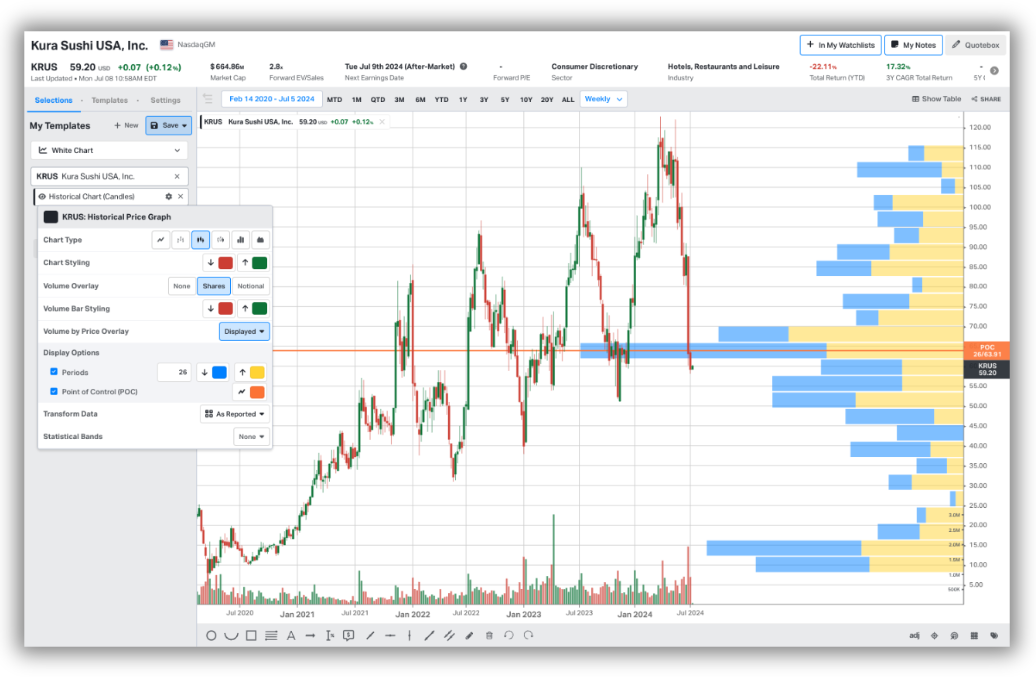
Task: Redo the last drawing action
Action: (529, 635)
